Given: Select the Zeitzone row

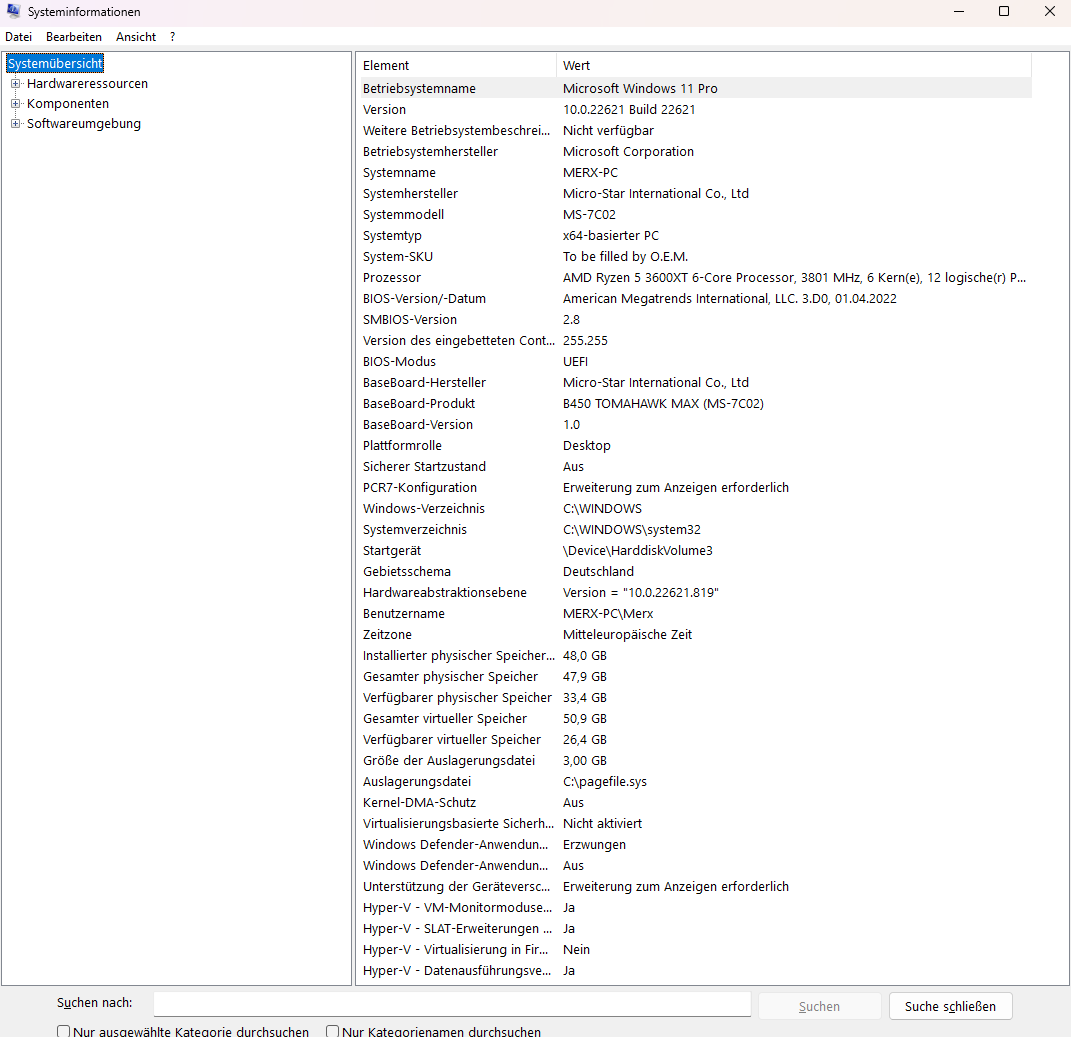Looking at the screenshot, I should tap(695, 635).
